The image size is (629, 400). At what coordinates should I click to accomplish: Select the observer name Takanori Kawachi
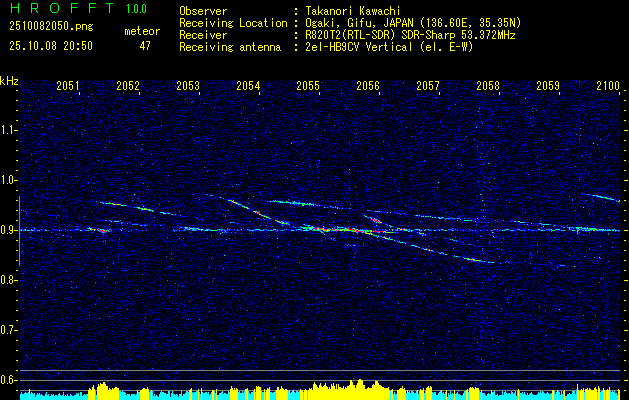click(x=352, y=11)
